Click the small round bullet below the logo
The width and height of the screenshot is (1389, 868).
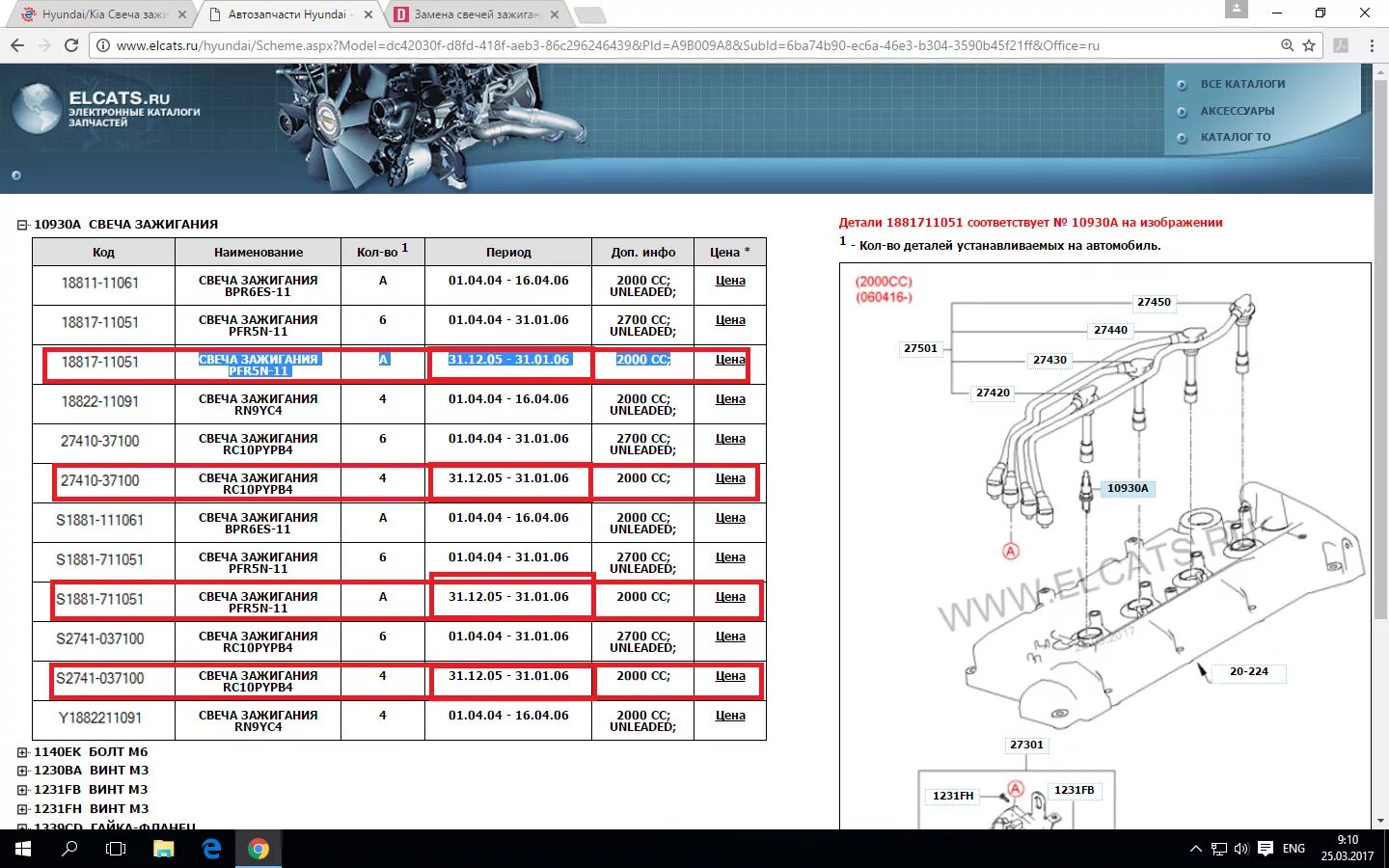point(15,176)
